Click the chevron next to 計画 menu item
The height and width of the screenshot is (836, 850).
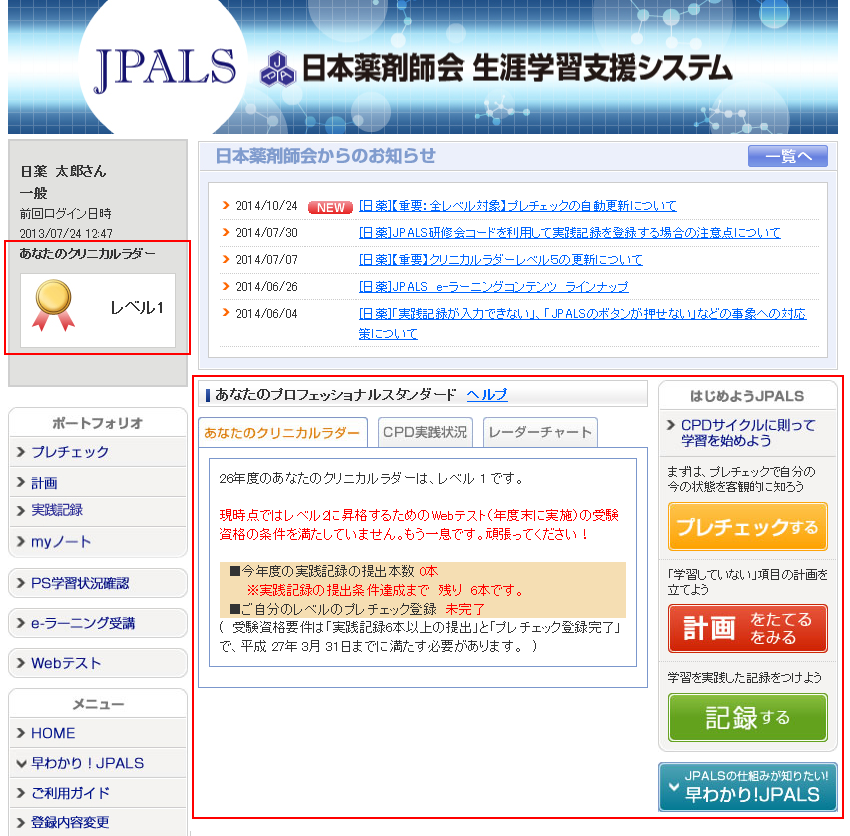point(21,482)
